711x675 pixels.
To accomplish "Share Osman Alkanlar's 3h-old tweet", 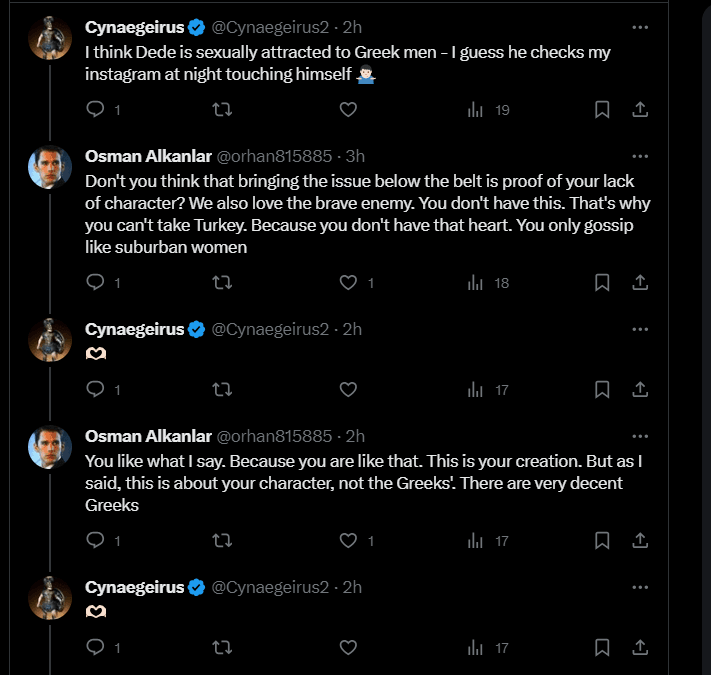I will tap(641, 283).
